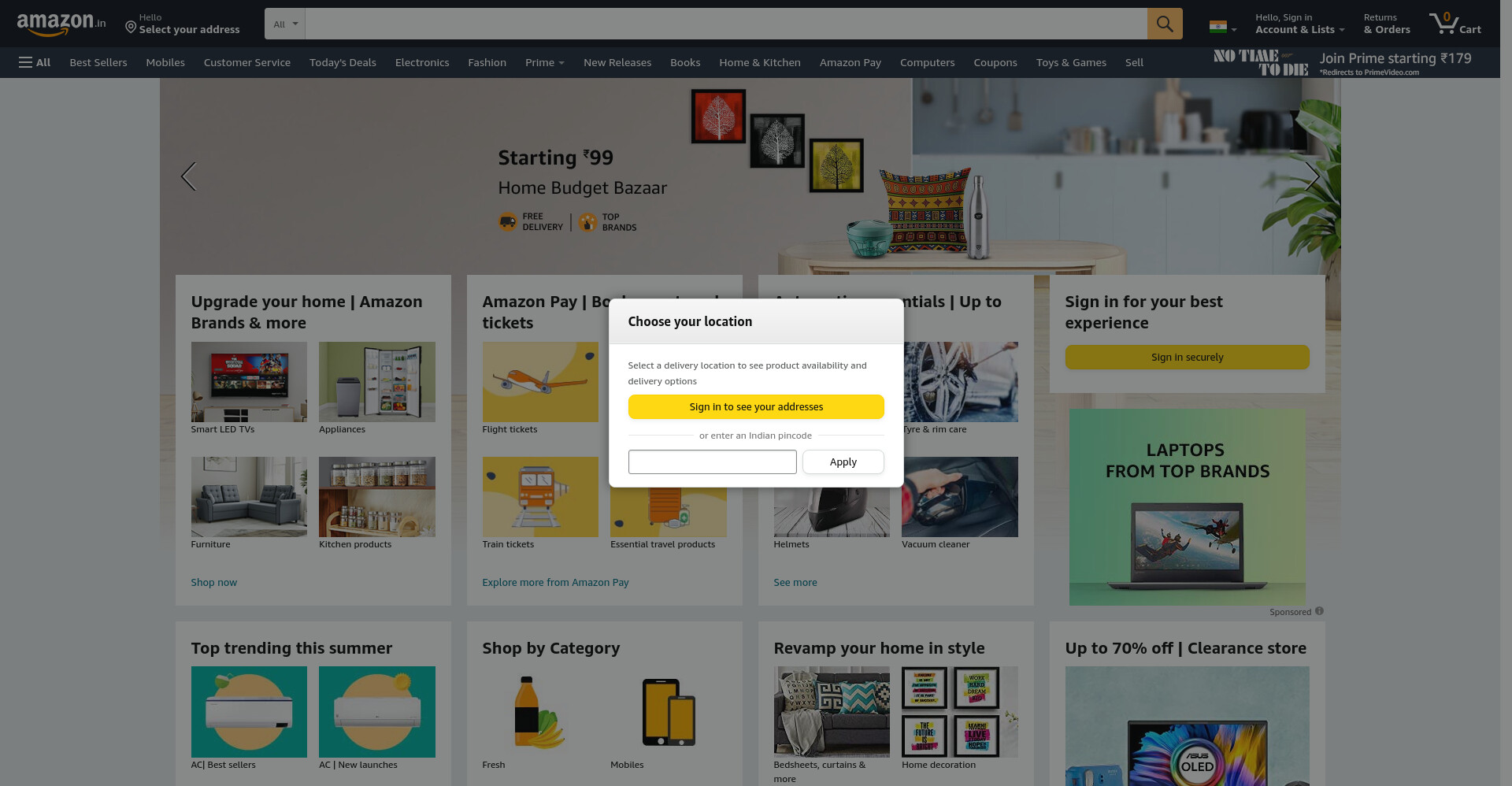Screen dimensions: 1512x786
Task: Open Mobiles in nav bar
Action: 165,62
